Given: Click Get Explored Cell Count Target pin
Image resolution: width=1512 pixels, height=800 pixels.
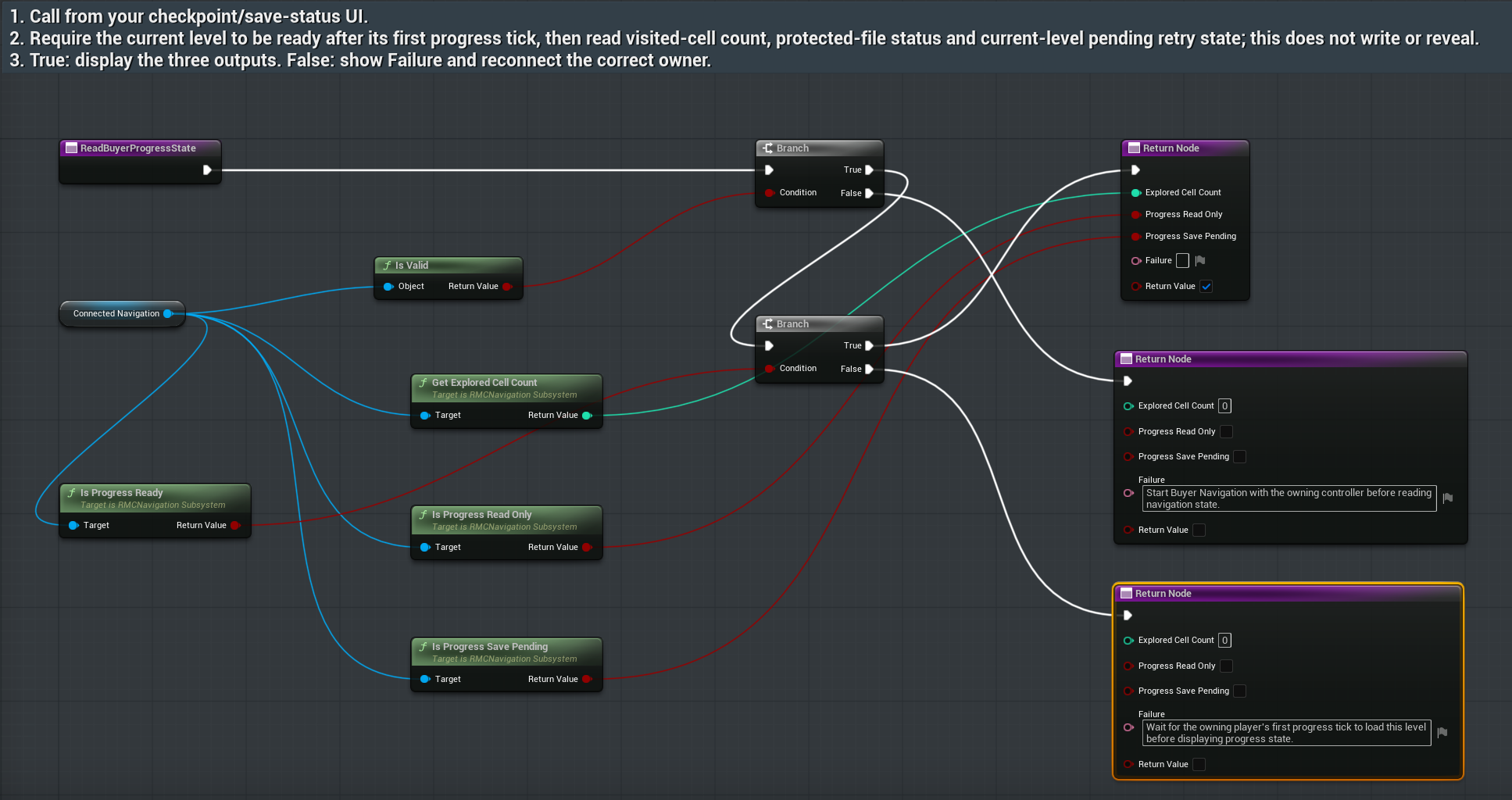Looking at the screenshot, I should click(x=425, y=416).
